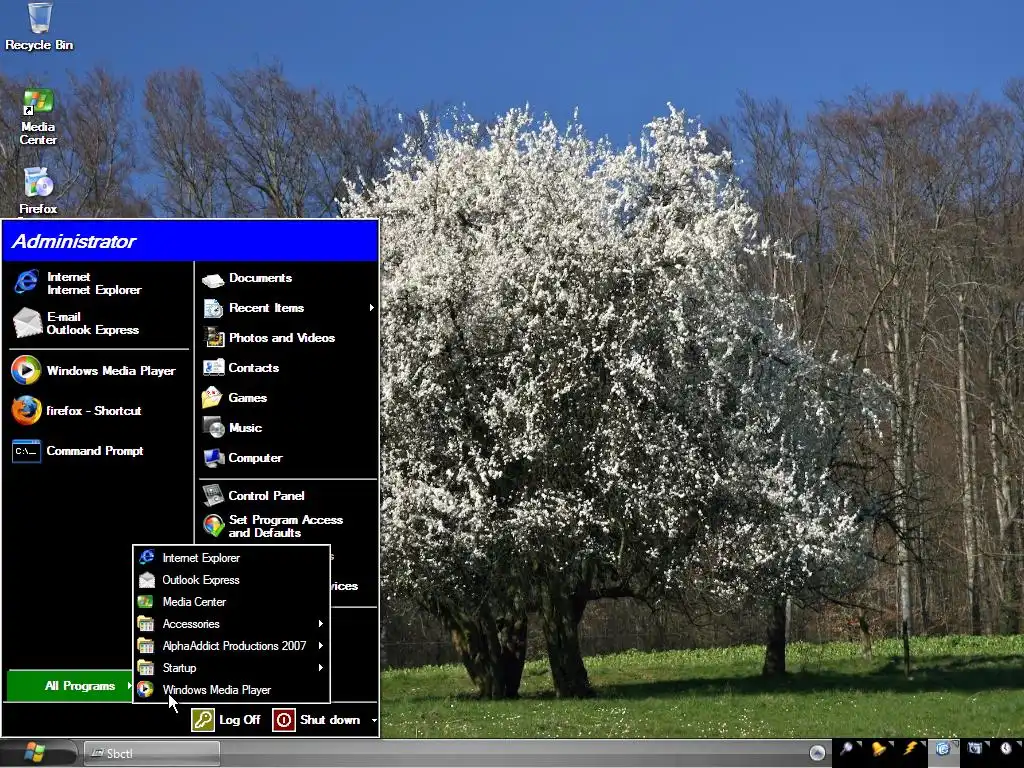Choose Outlook Express in All Programs list
This screenshot has height=768, width=1024.
coord(231,581)
